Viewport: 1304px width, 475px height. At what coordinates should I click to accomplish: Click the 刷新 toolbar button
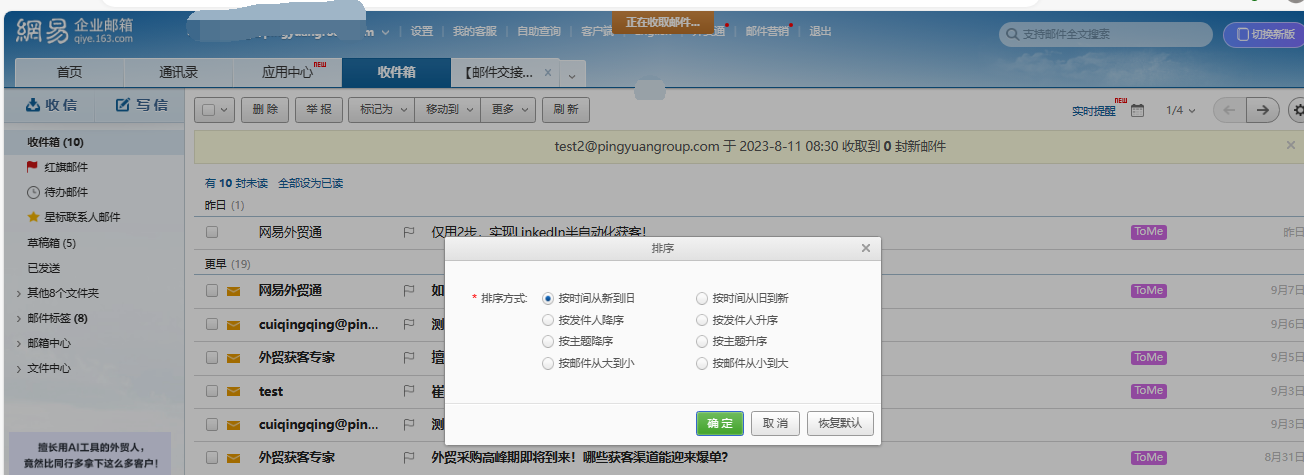566,110
